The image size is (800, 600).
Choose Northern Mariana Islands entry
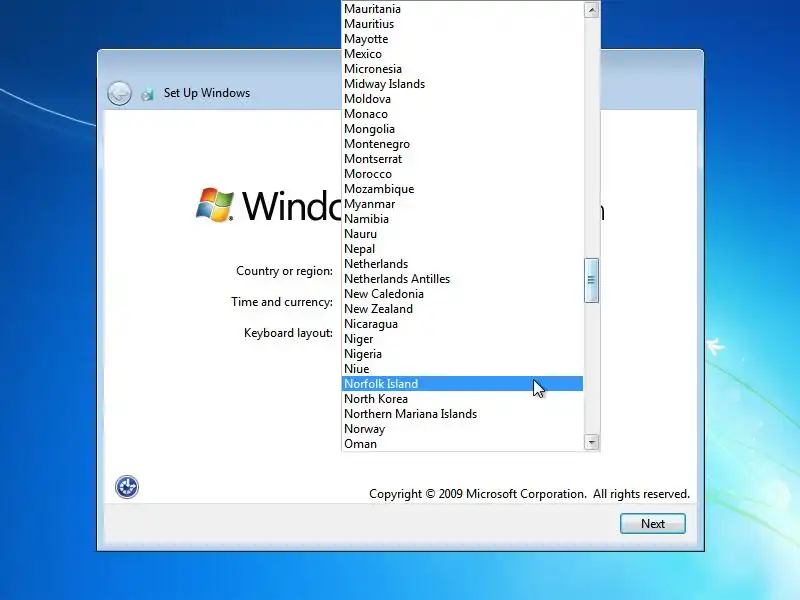tap(462, 414)
